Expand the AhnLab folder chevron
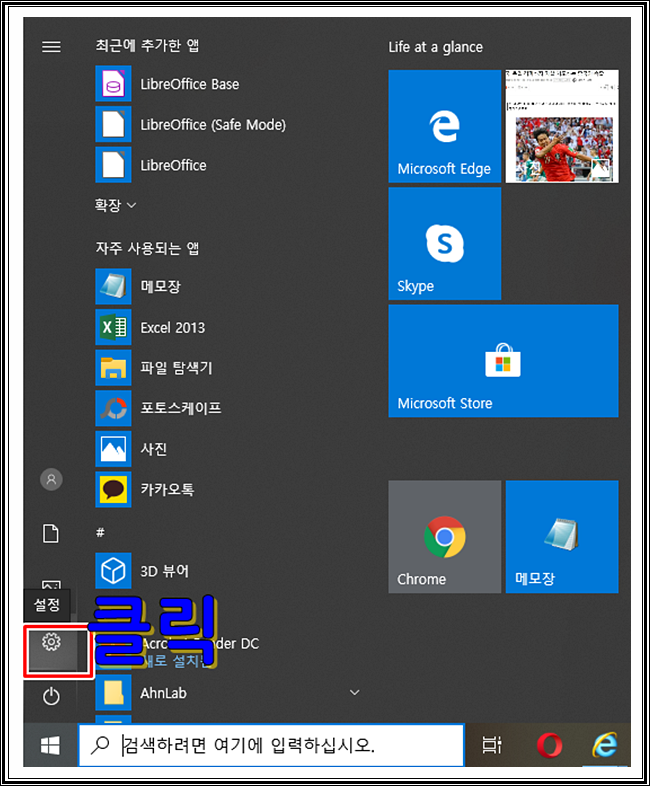 tap(354, 692)
